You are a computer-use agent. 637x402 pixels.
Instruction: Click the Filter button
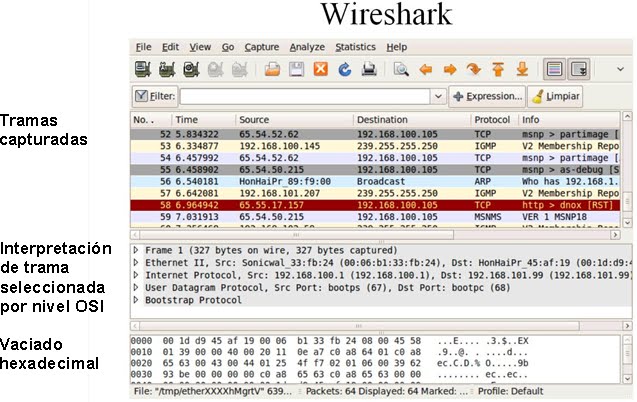click(x=155, y=96)
